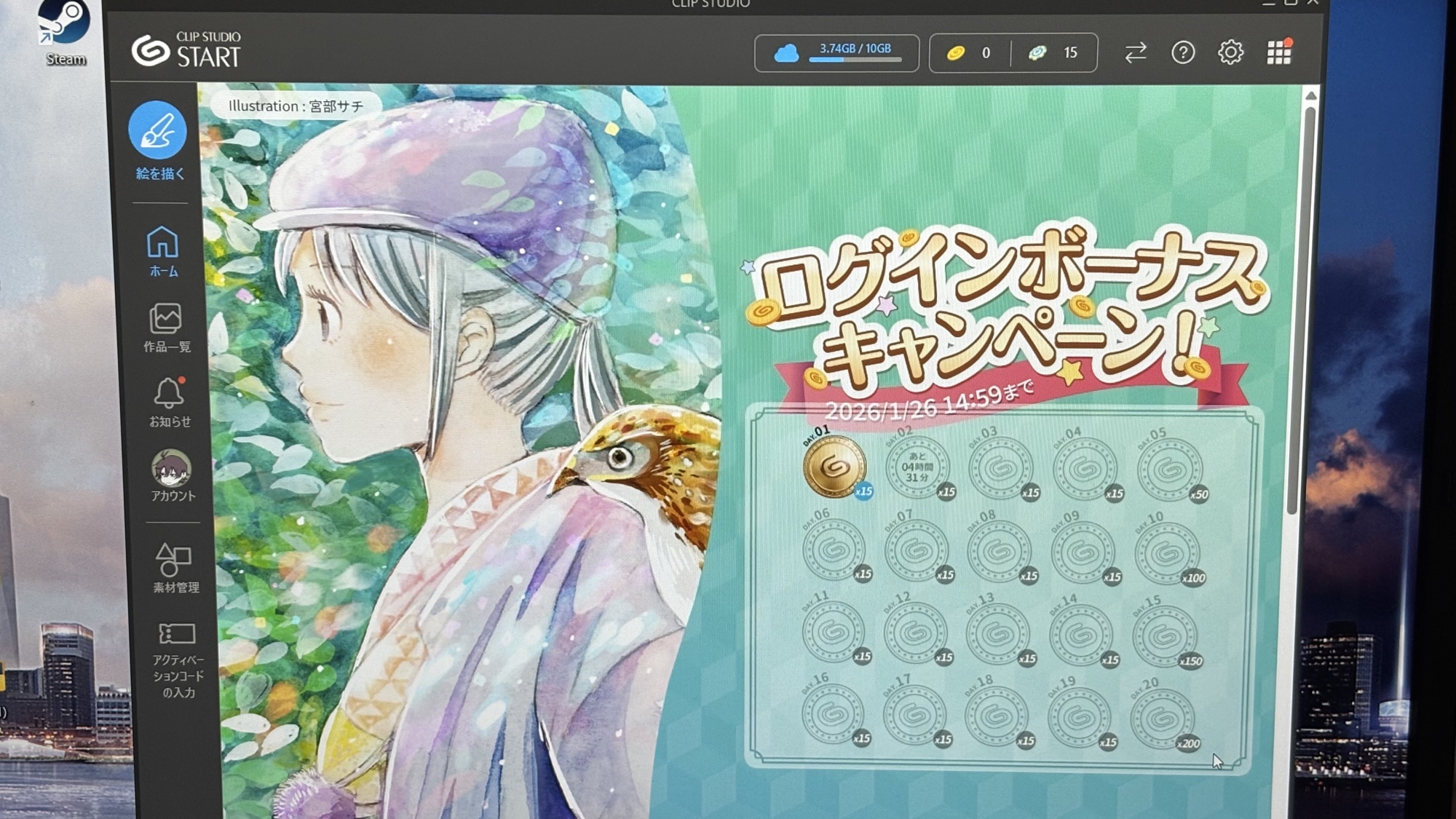Screen dimensions: 1456x819
Task: Open the help question mark icon
Action: pos(1183,52)
